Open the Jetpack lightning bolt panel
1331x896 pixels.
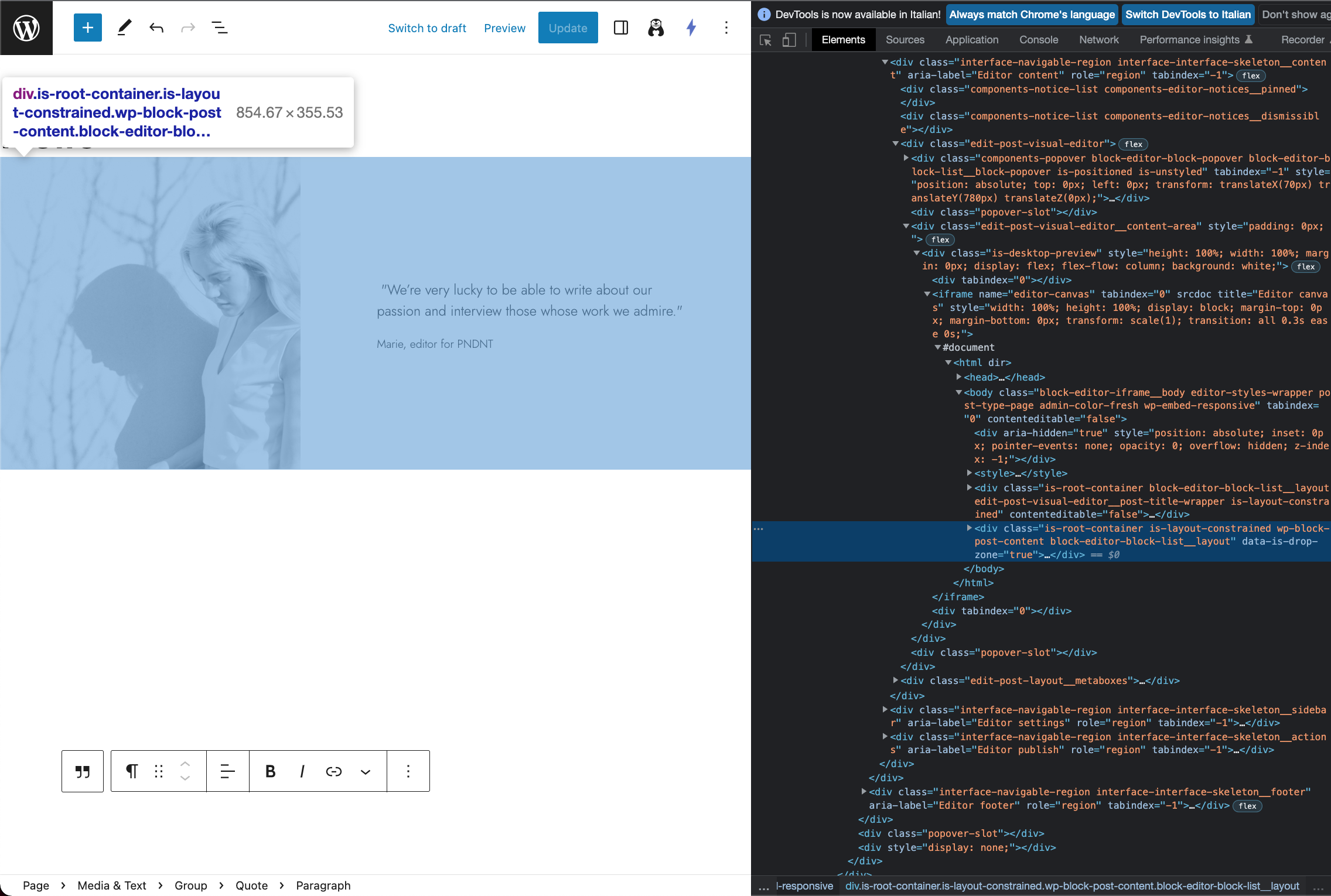coord(691,28)
